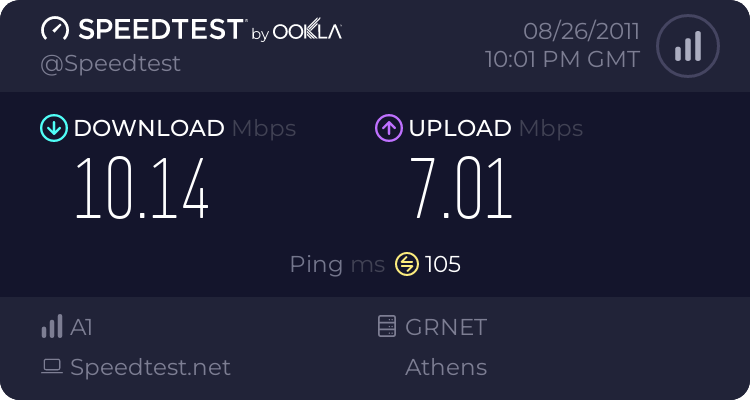
Task: Click the 10.14 download speed value
Action: (142, 190)
